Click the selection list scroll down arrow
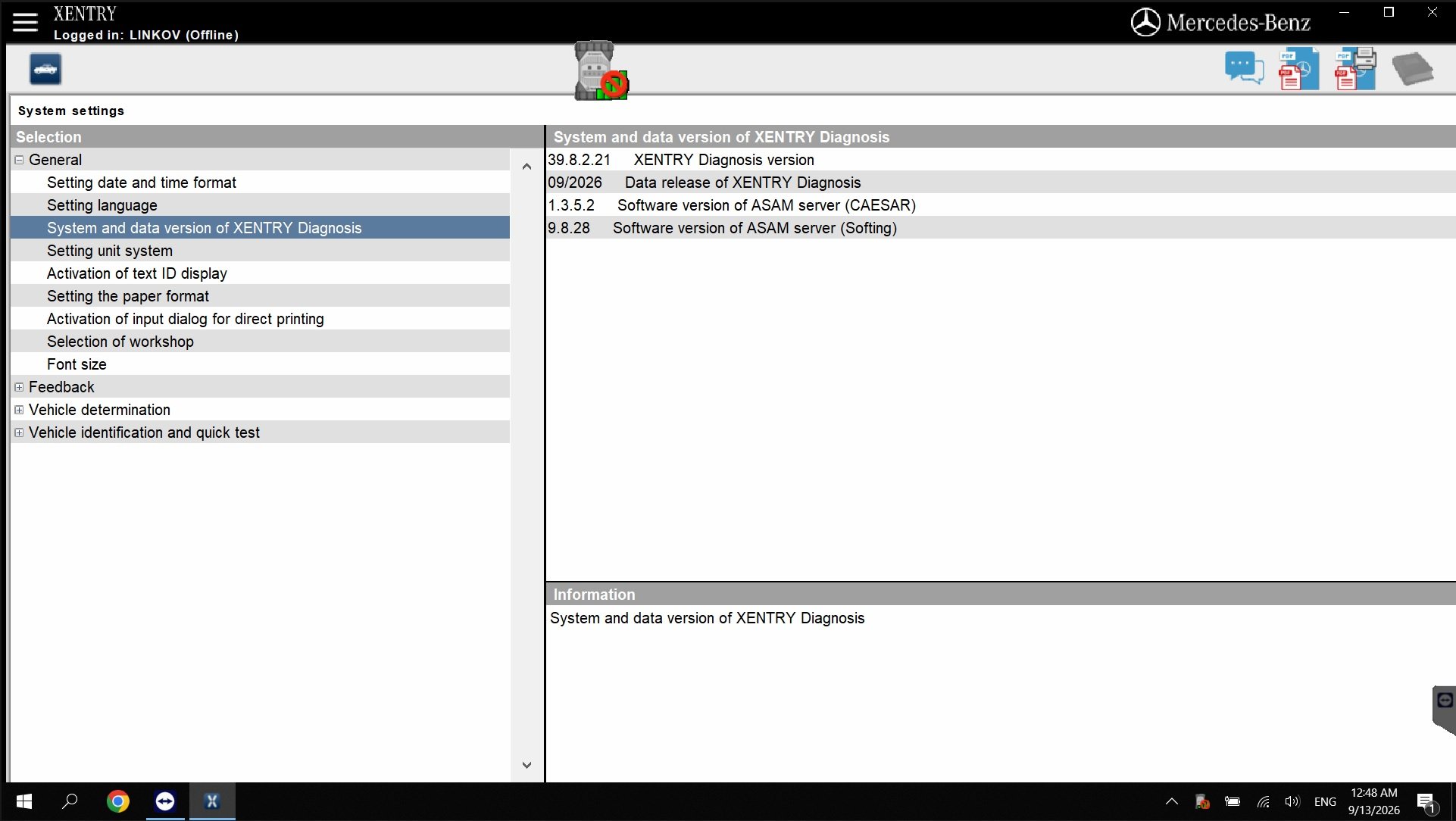The width and height of the screenshot is (1456, 821). (526, 765)
